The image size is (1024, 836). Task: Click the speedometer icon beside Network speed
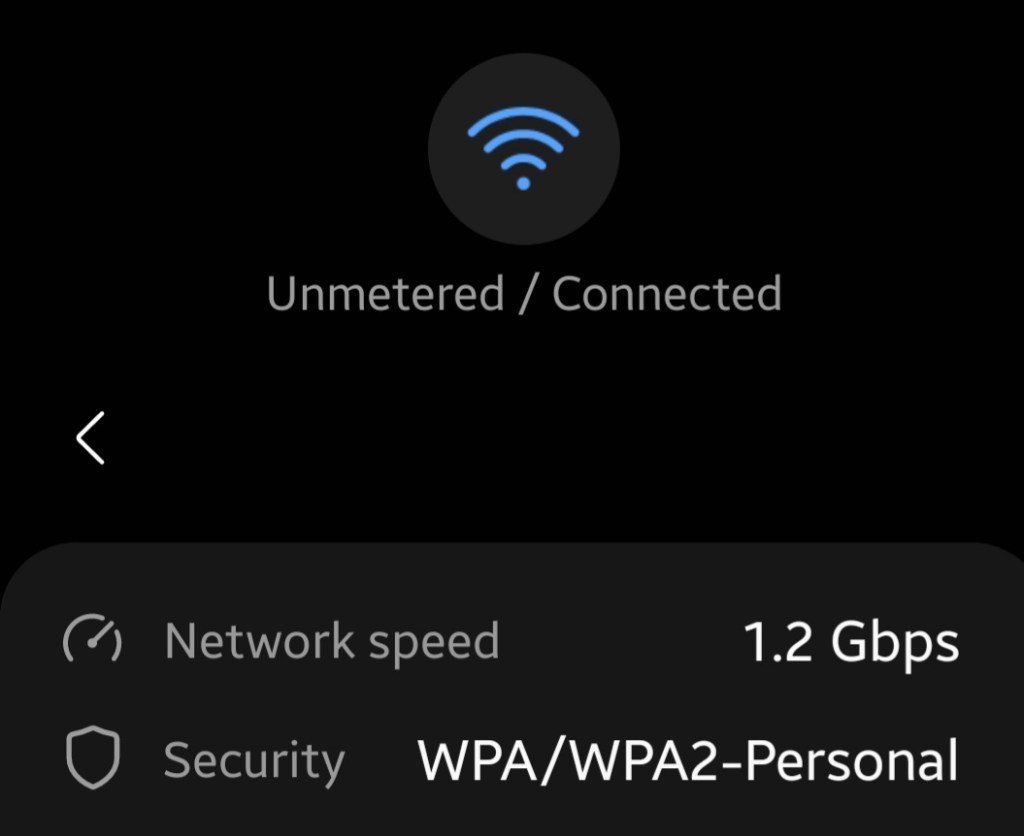(93, 641)
